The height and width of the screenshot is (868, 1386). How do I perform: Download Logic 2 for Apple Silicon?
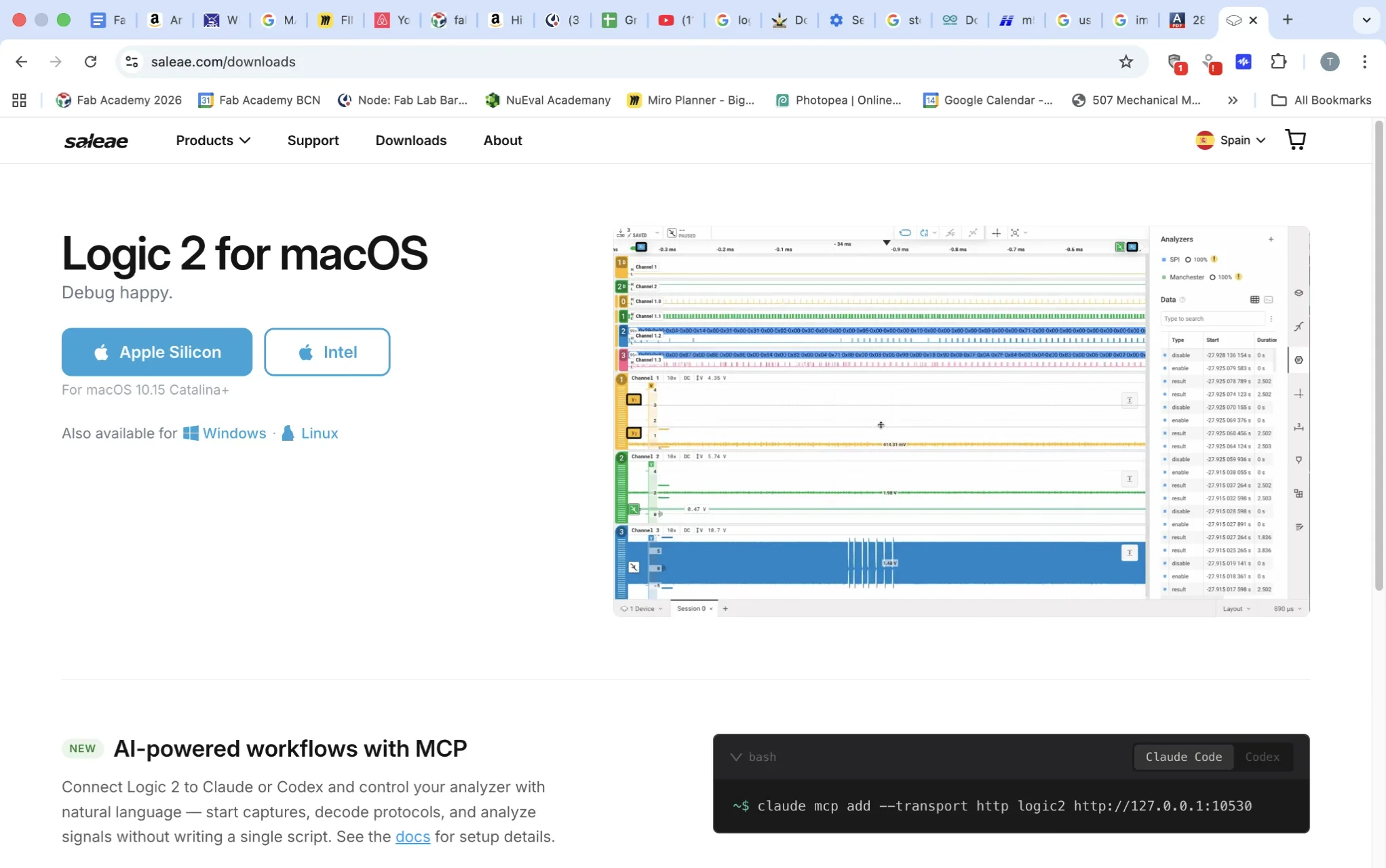(157, 352)
